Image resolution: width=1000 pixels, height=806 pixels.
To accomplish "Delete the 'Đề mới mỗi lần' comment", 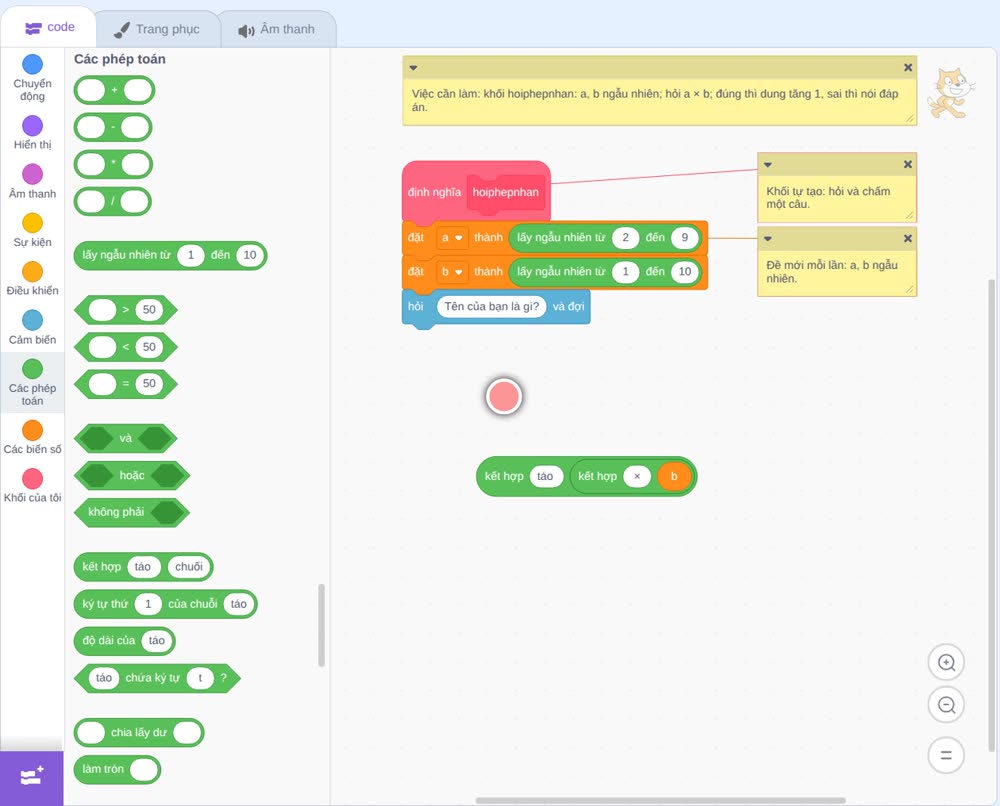I will click(908, 238).
